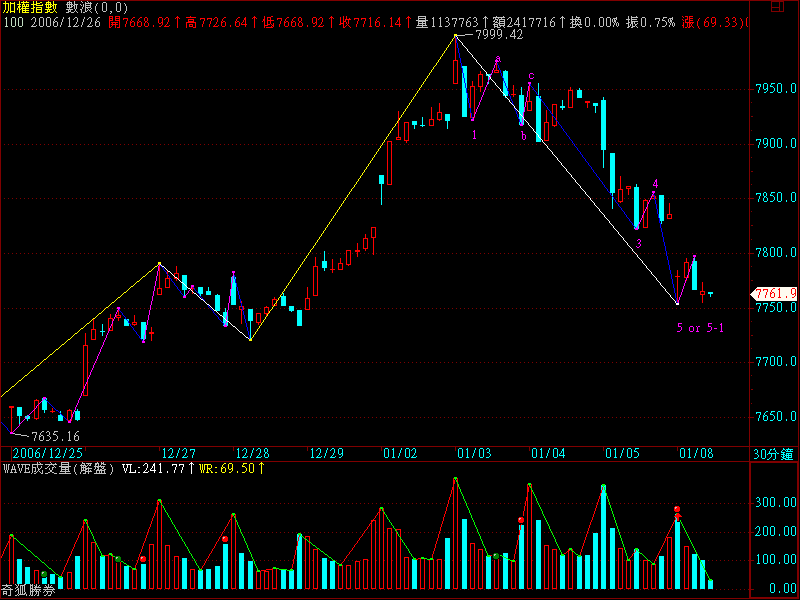The height and width of the screenshot is (600, 800).
Task: Click the 7635.16 low price marker
Action: click(x=55, y=436)
